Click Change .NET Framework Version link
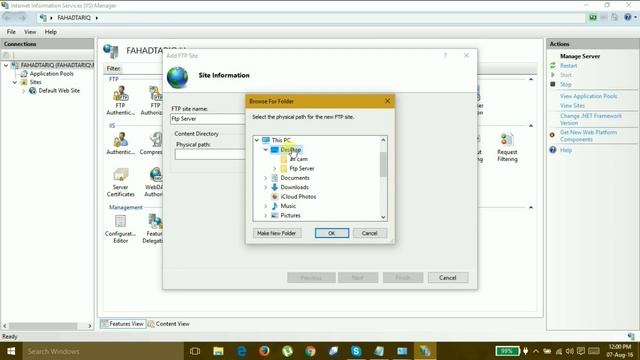The image size is (640, 360). pos(590,119)
